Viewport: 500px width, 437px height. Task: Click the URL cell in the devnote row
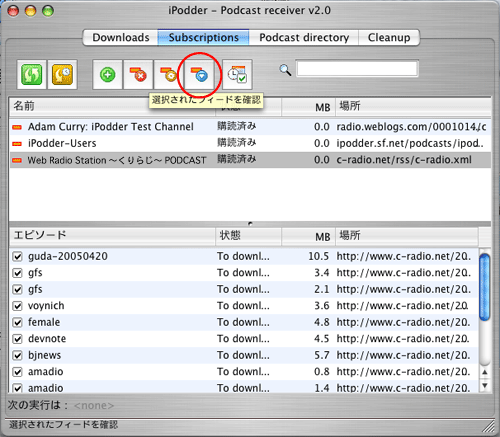pyautogui.click(x=403, y=339)
